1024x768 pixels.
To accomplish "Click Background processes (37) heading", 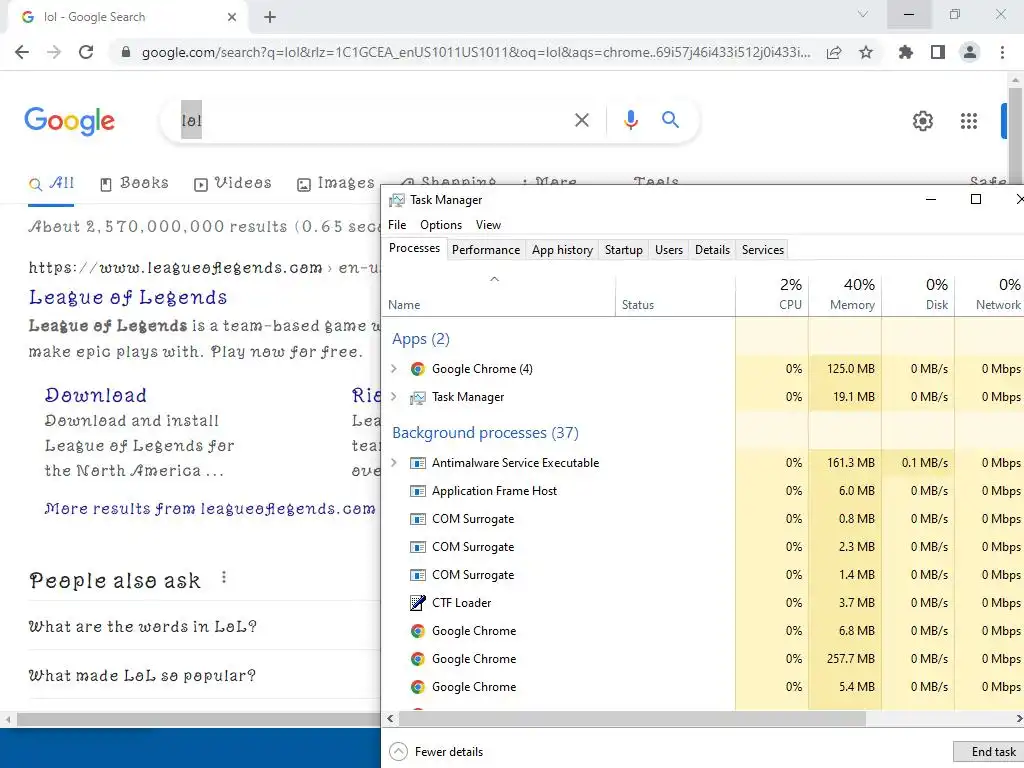I will (x=485, y=433).
